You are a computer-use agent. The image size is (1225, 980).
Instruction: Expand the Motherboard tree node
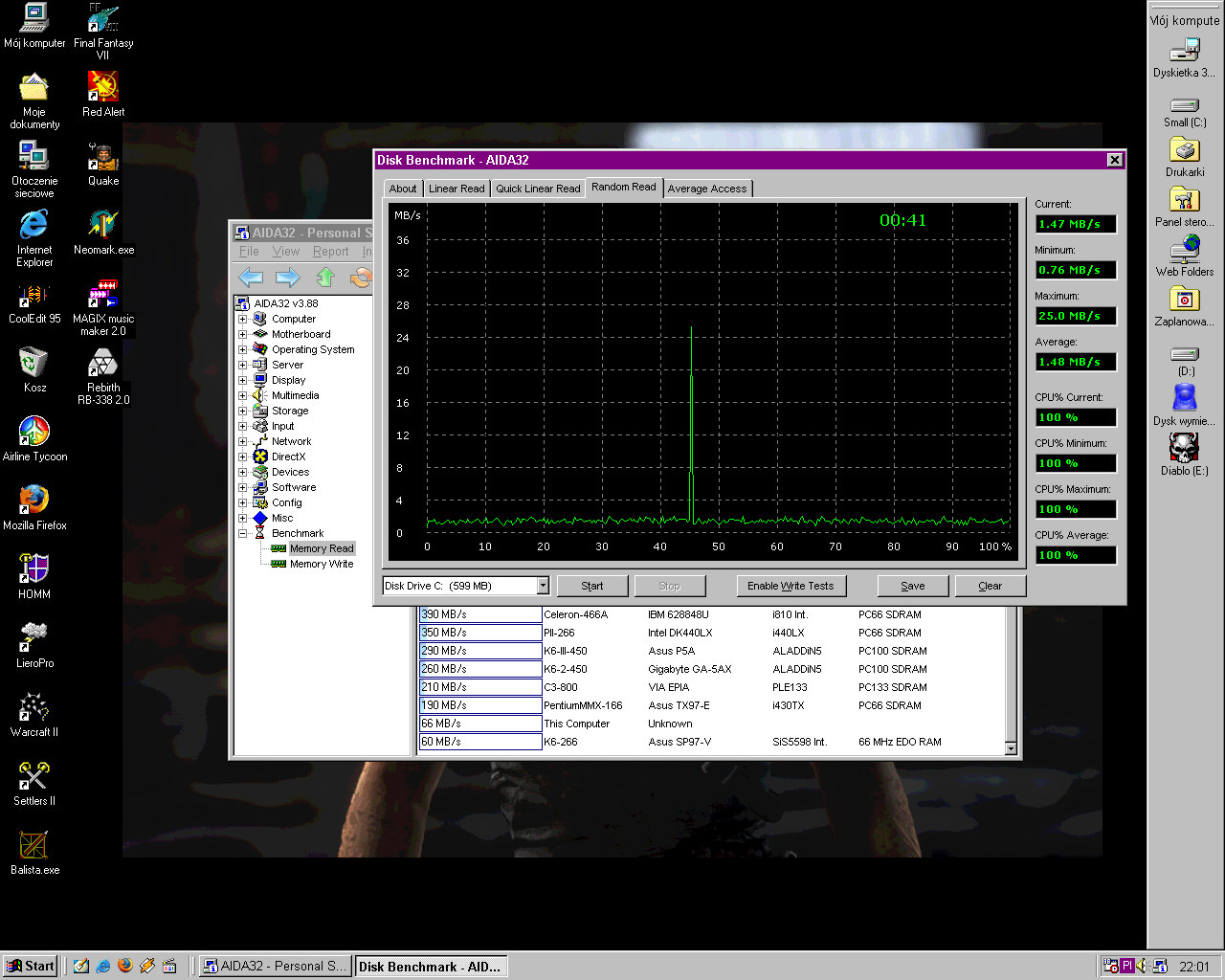(243, 334)
